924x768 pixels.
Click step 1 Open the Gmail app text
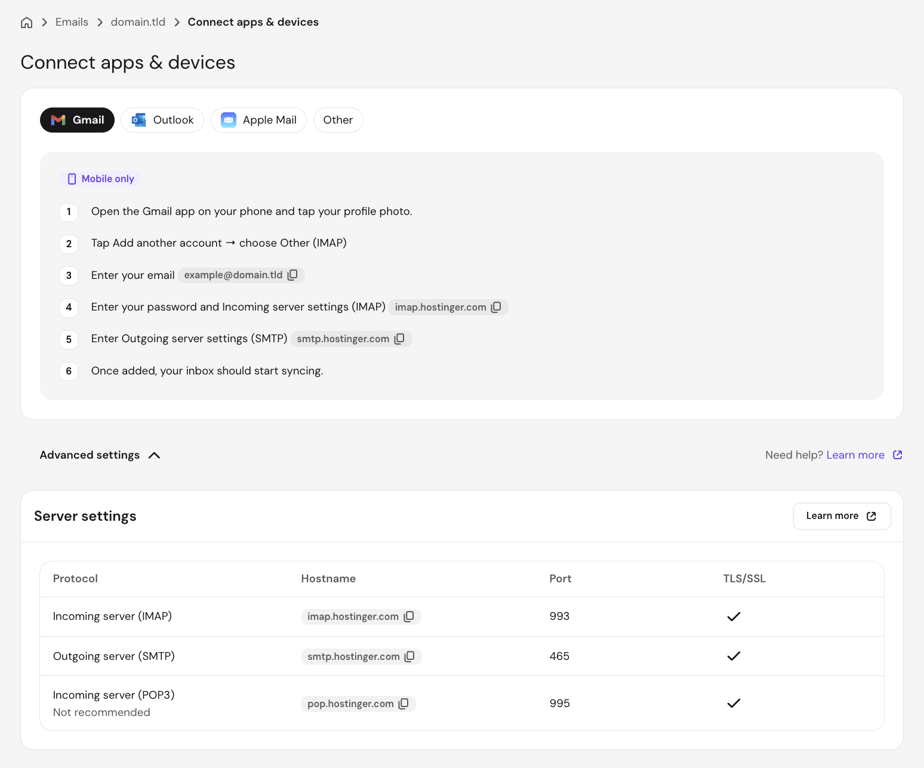252,211
